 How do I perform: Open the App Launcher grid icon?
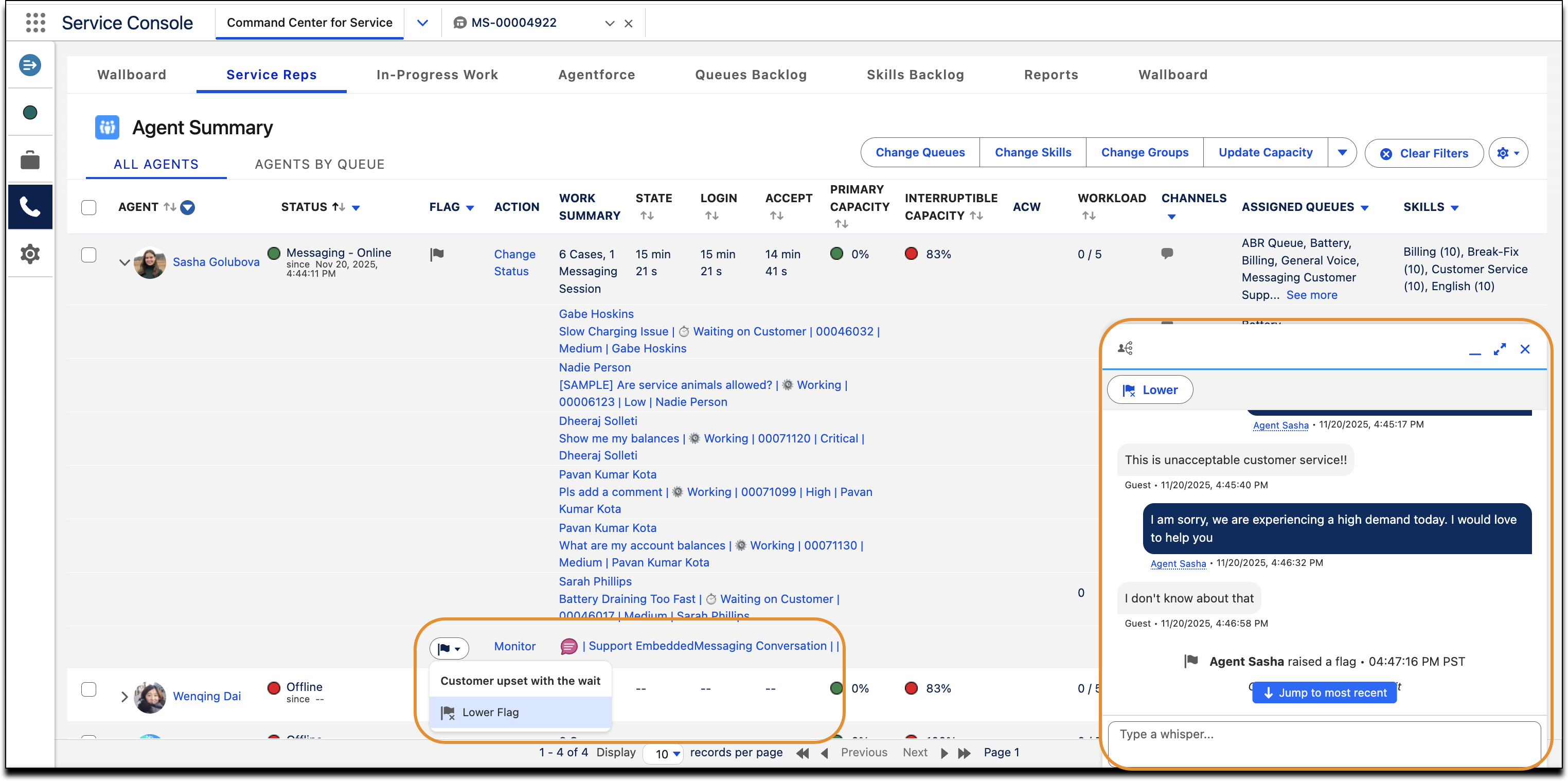pos(35,23)
